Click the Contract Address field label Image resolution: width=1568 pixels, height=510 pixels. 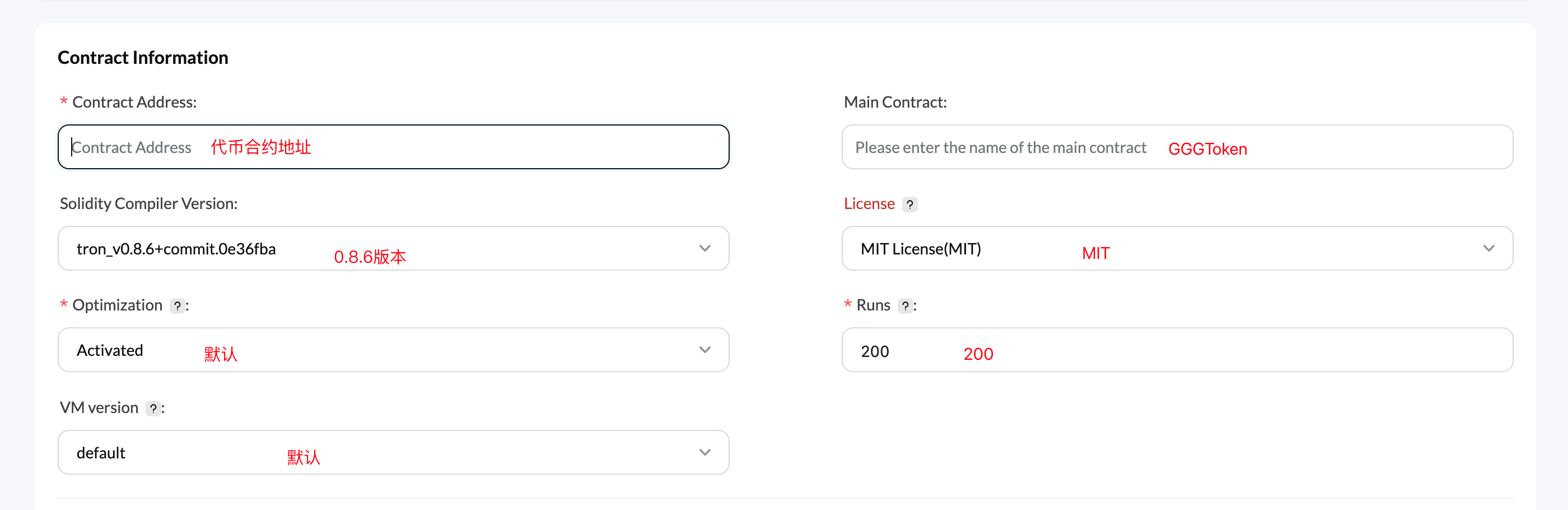134,103
